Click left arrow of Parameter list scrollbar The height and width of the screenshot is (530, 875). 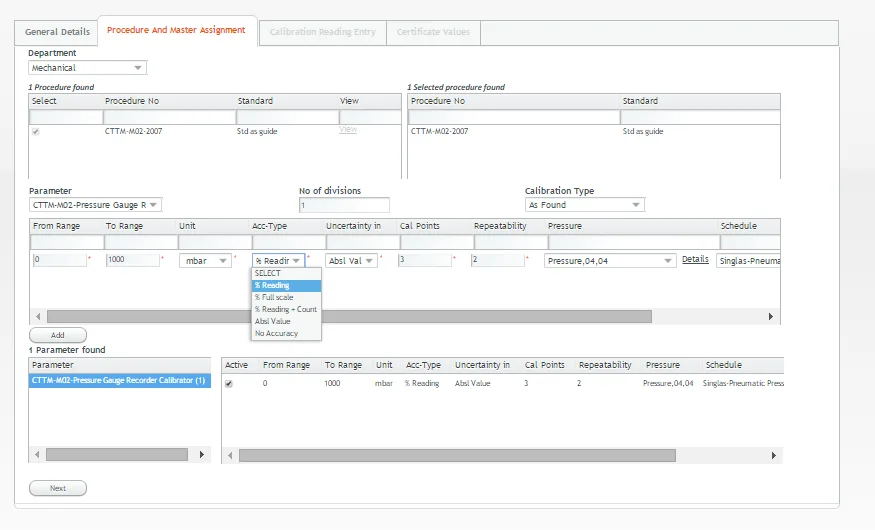(37, 455)
